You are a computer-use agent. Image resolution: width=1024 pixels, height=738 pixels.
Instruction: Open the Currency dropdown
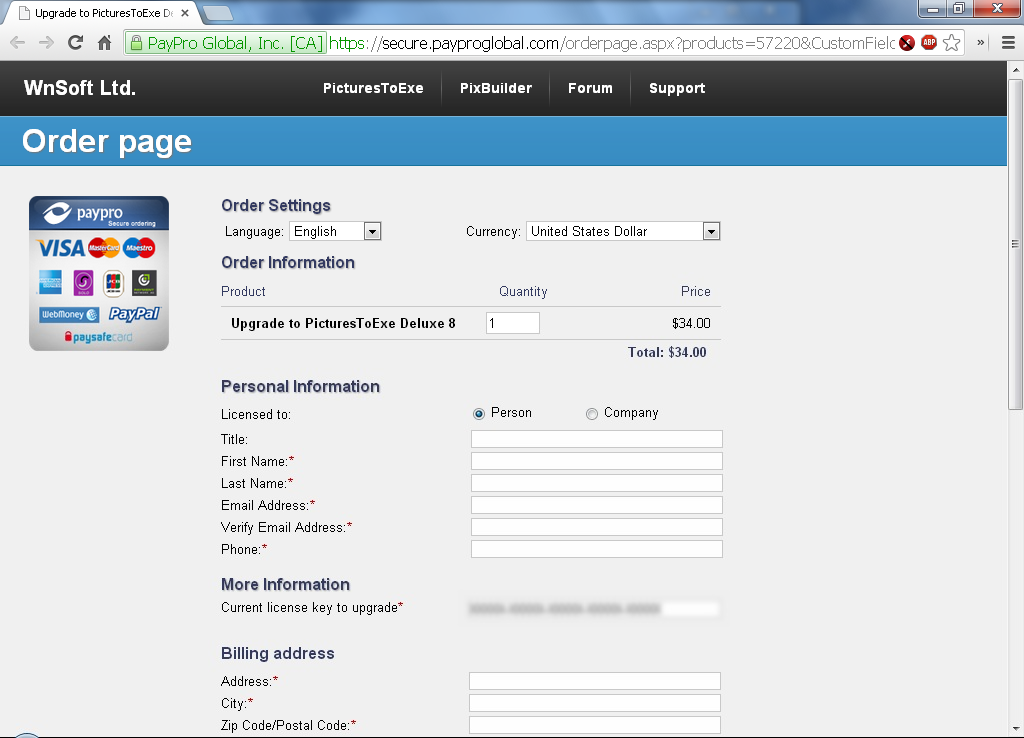tap(623, 231)
